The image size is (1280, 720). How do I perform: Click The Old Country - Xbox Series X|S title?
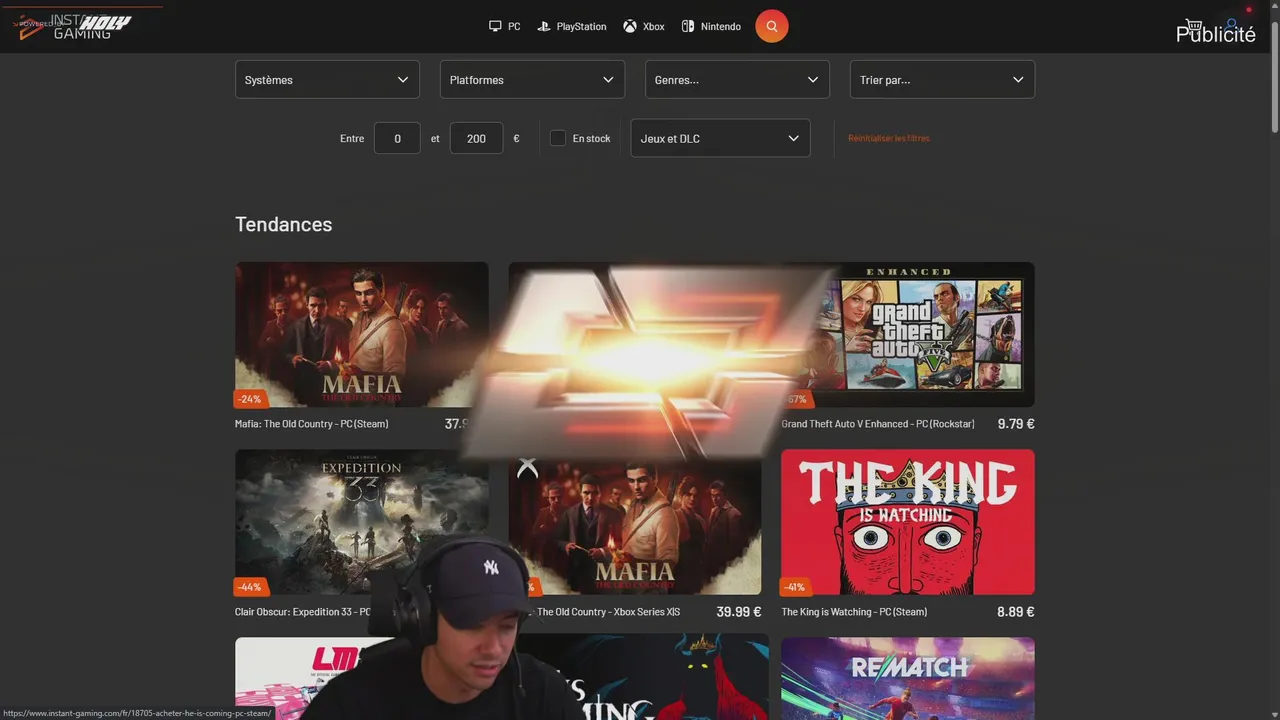coord(608,612)
